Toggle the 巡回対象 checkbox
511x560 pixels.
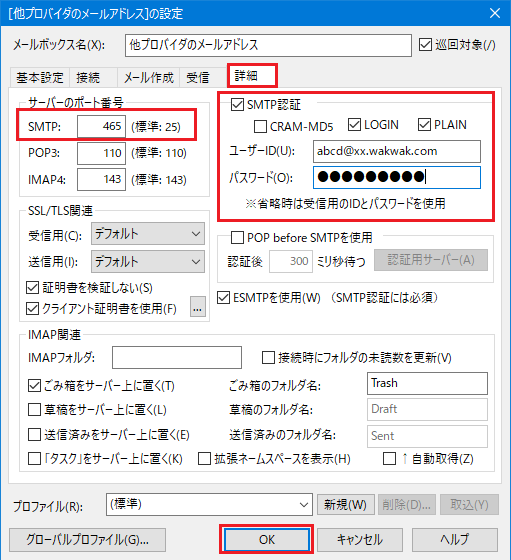tap(425, 45)
